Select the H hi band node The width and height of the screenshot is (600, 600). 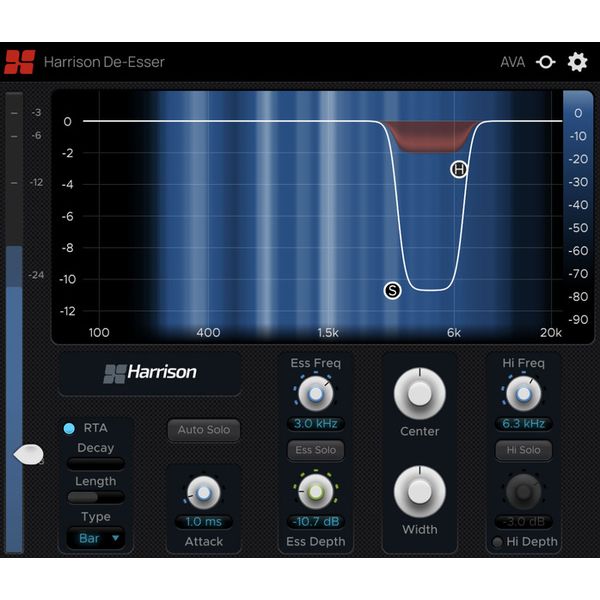click(459, 169)
